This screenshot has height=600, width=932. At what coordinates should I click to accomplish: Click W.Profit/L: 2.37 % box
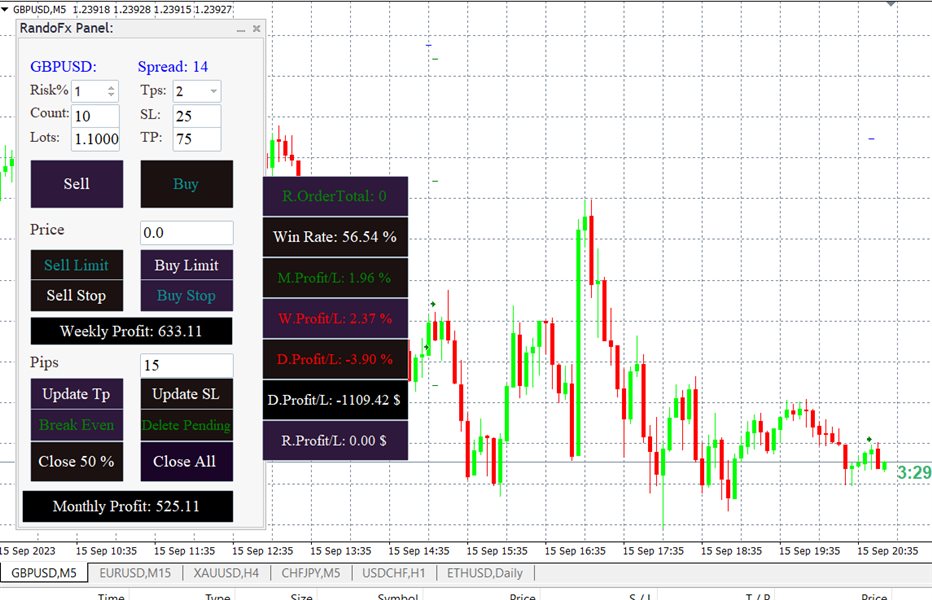tap(335, 319)
